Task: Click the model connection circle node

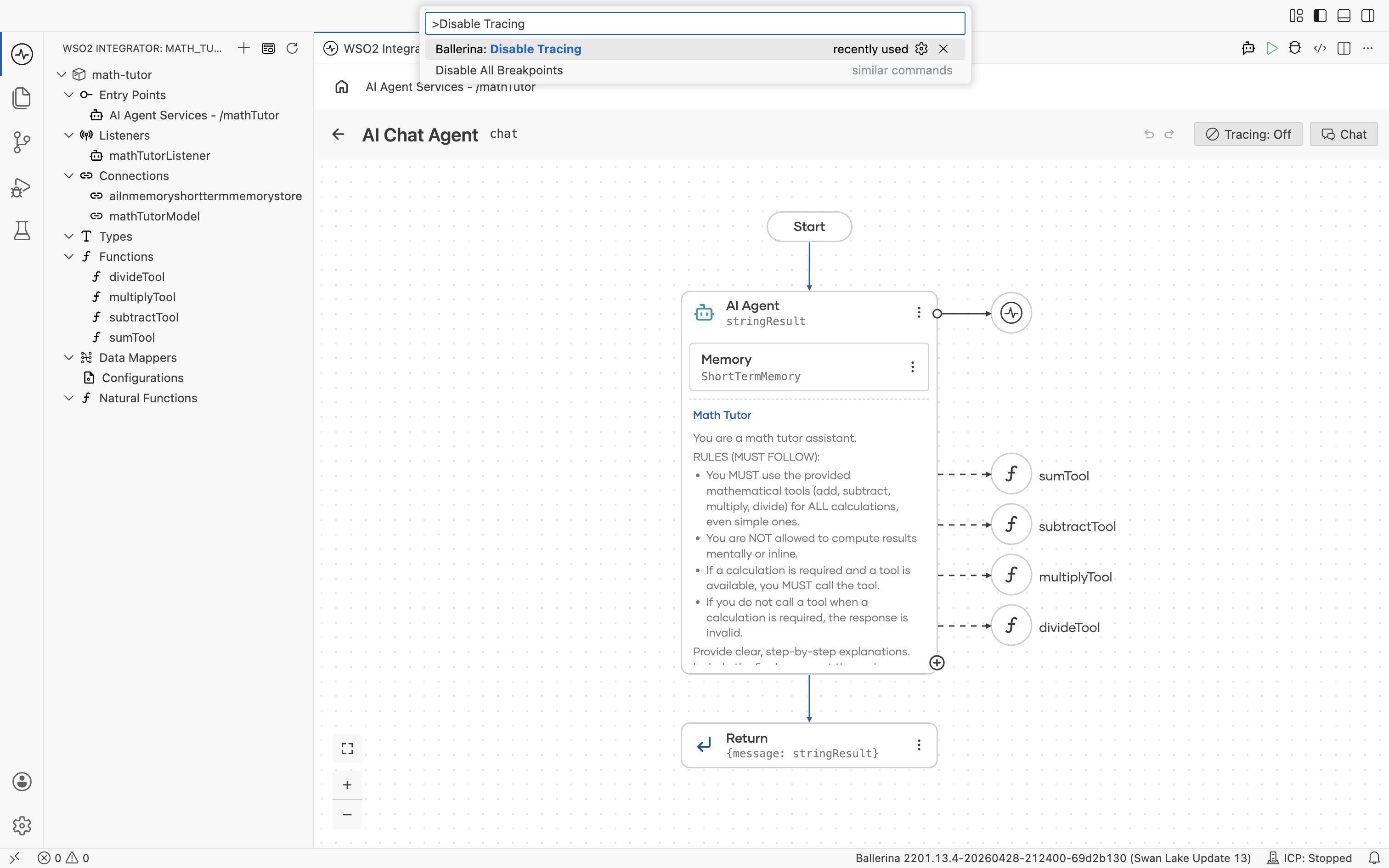Action: [x=1011, y=313]
